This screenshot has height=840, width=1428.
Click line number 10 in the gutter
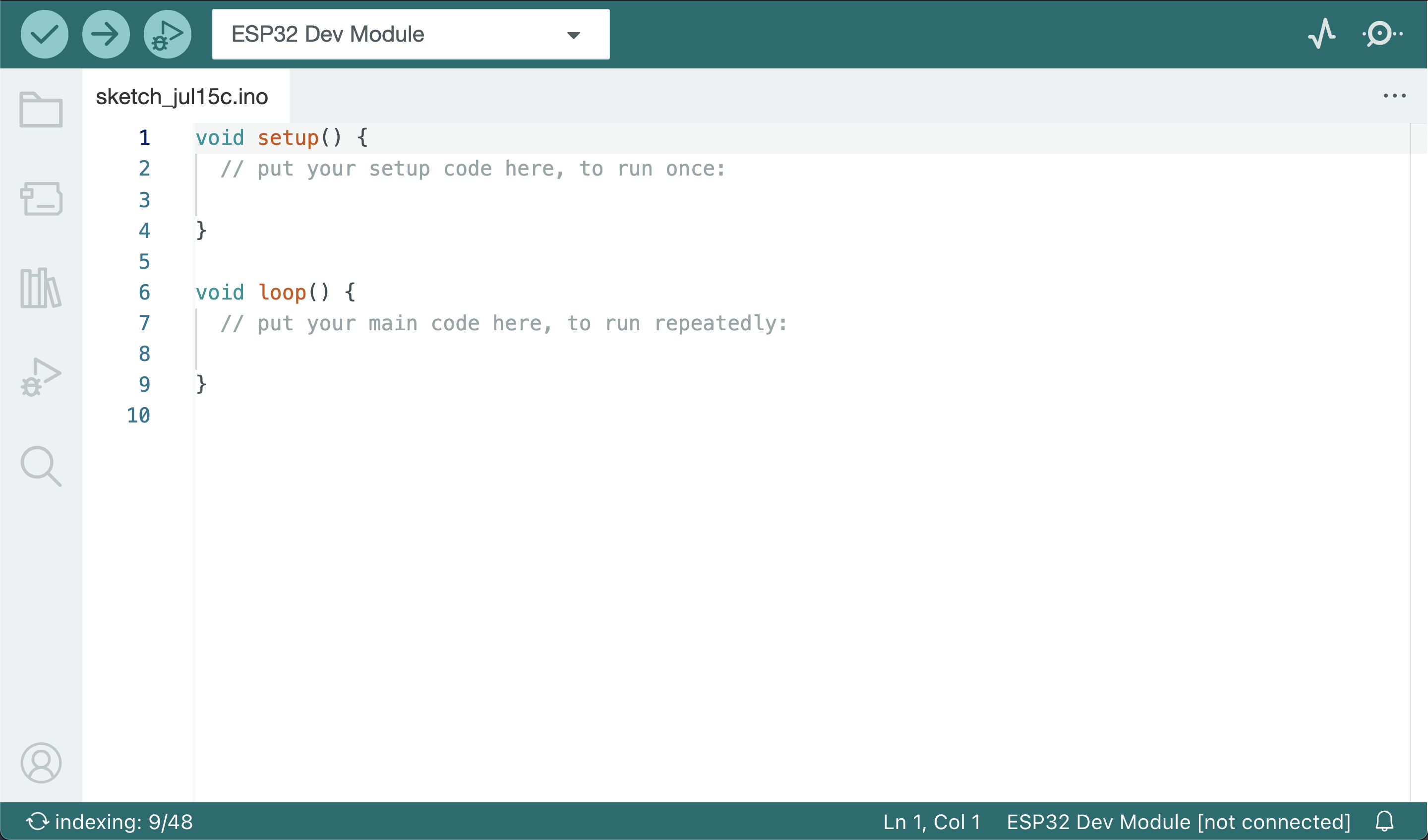point(138,416)
